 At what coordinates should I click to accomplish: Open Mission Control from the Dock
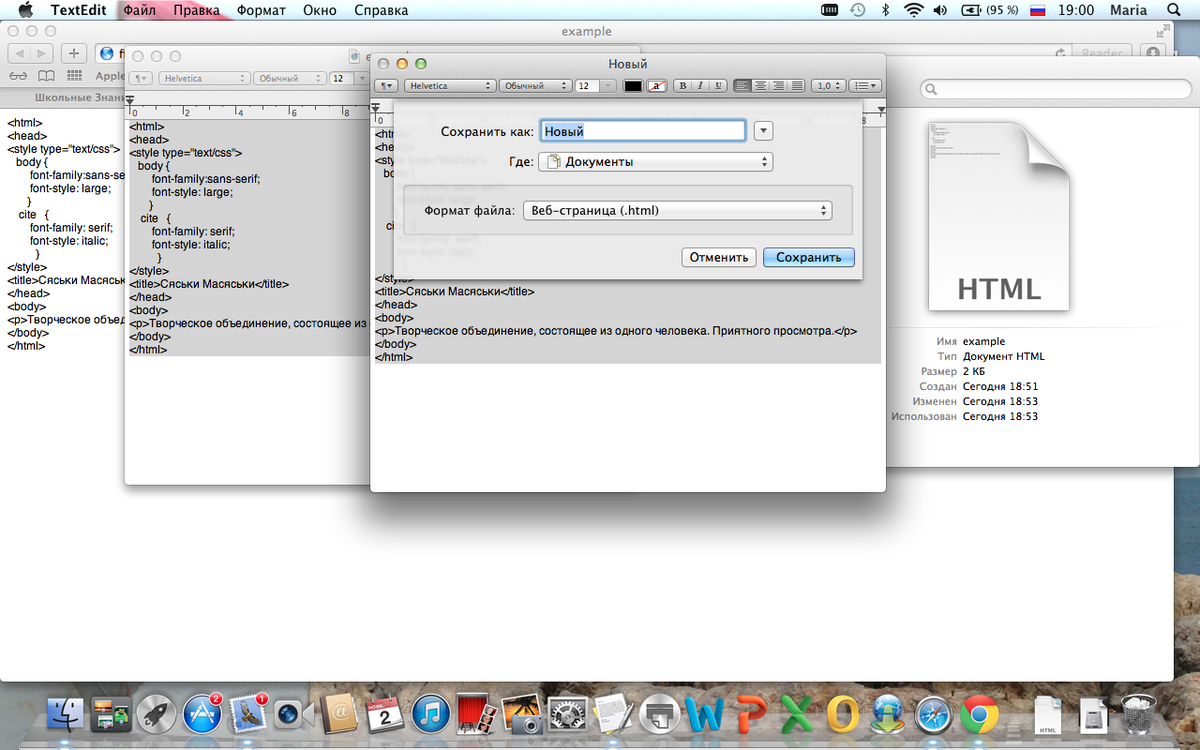click(111, 714)
